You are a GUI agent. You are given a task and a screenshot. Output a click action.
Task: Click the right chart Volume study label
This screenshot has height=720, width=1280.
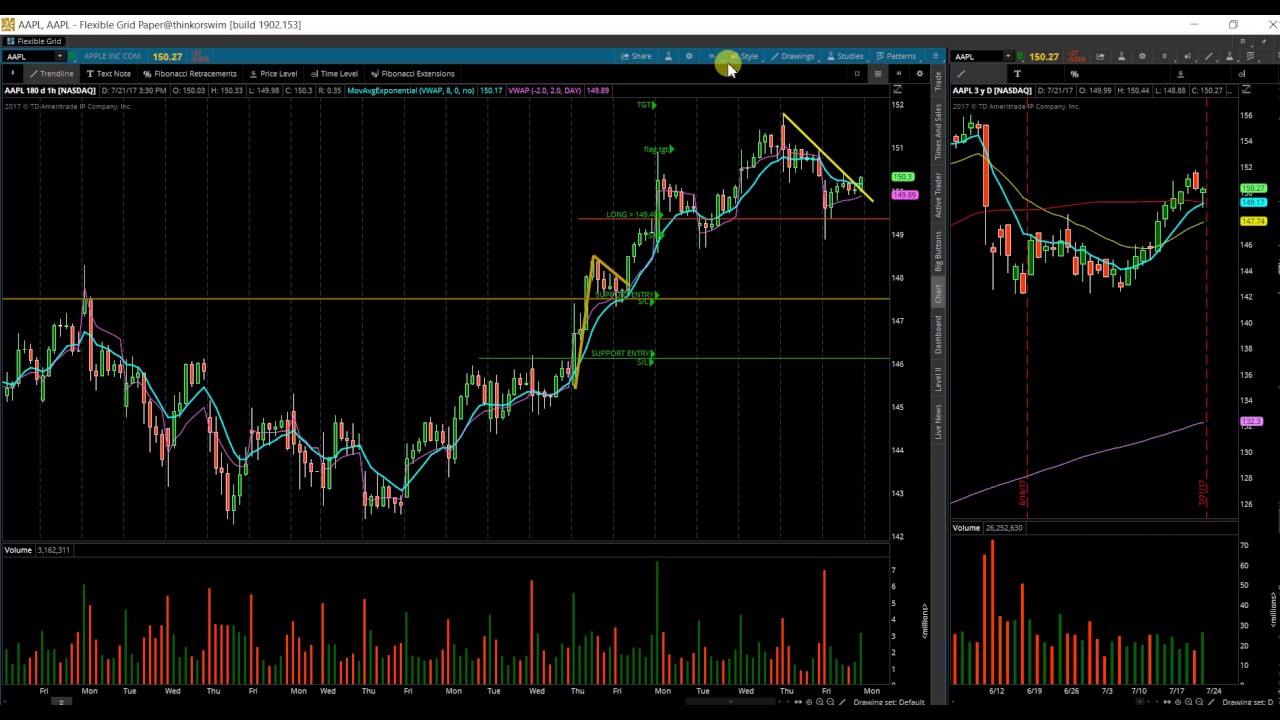[x=966, y=528]
